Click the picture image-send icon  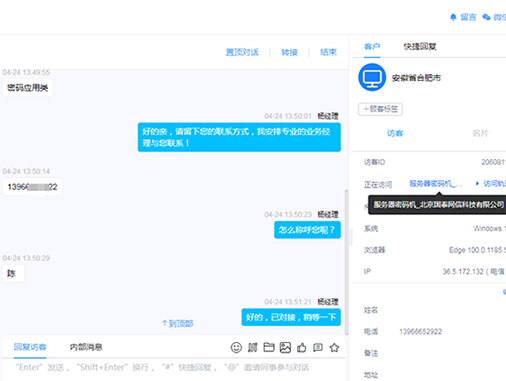(x=285, y=348)
